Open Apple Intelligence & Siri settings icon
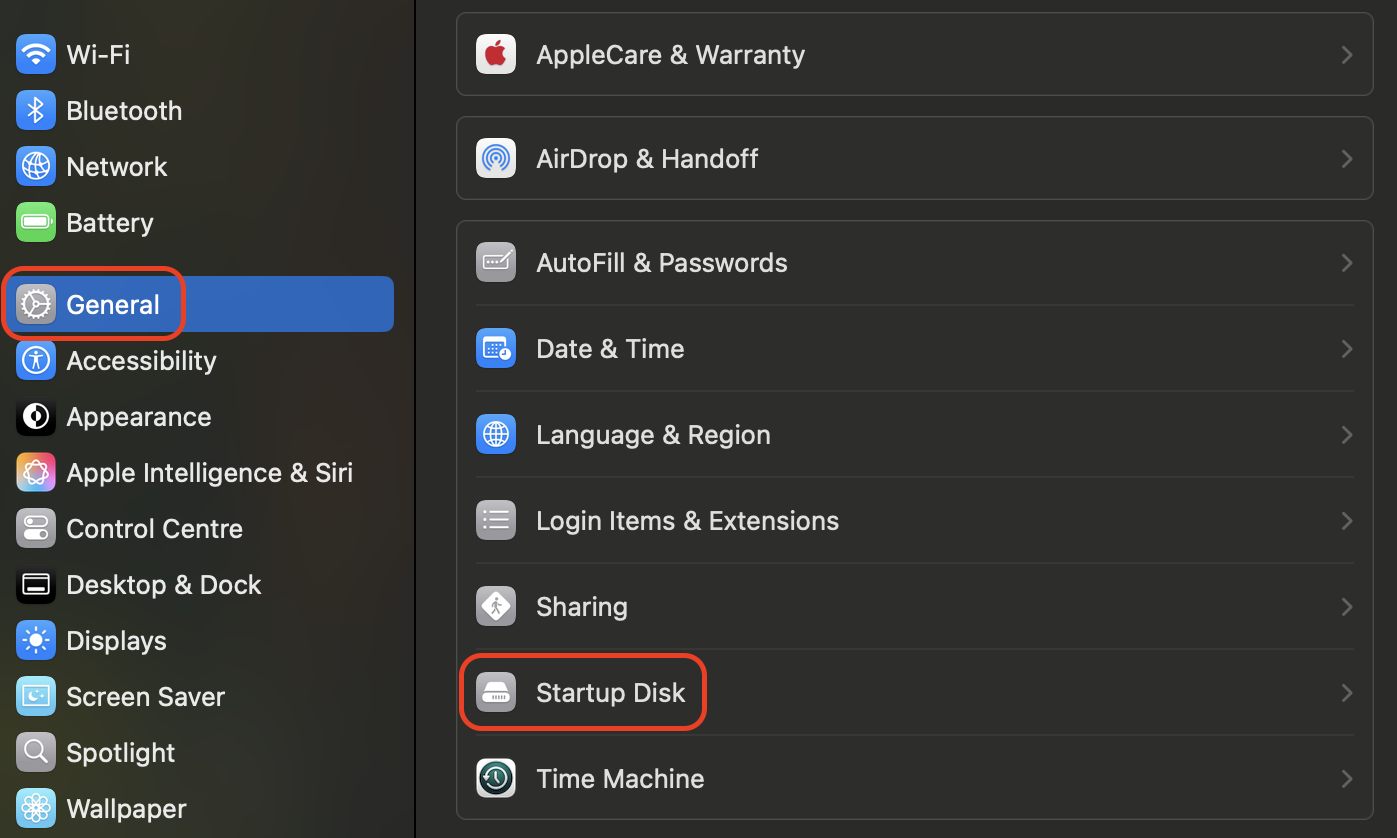The image size is (1397, 838). [x=35, y=472]
